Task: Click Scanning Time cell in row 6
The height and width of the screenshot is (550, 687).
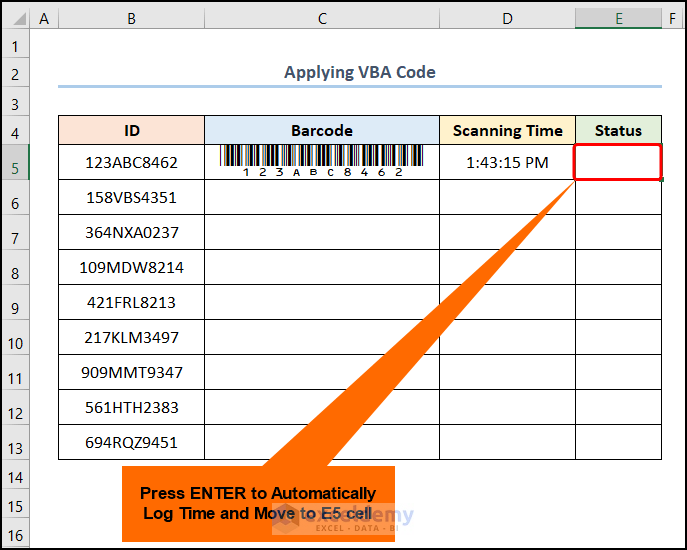Action: click(507, 197)
